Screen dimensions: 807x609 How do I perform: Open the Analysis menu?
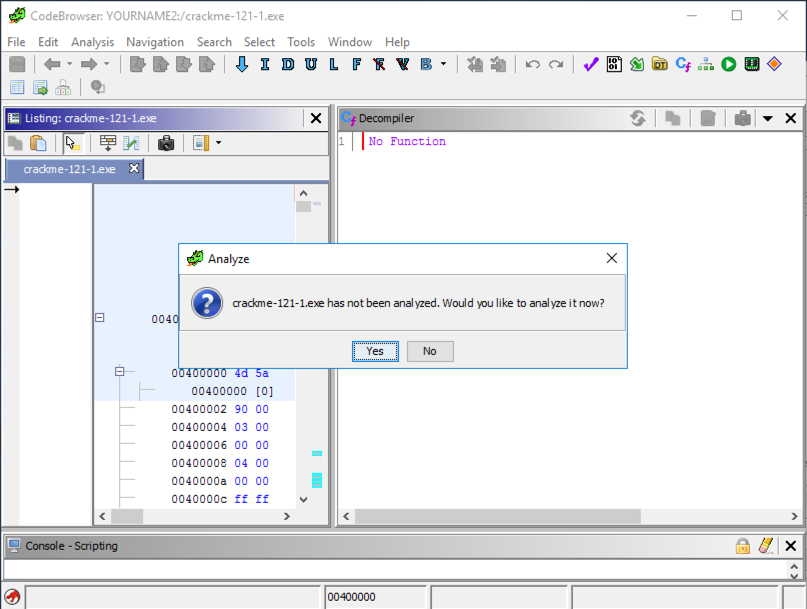pyautogui.click(x=93, y=42)
